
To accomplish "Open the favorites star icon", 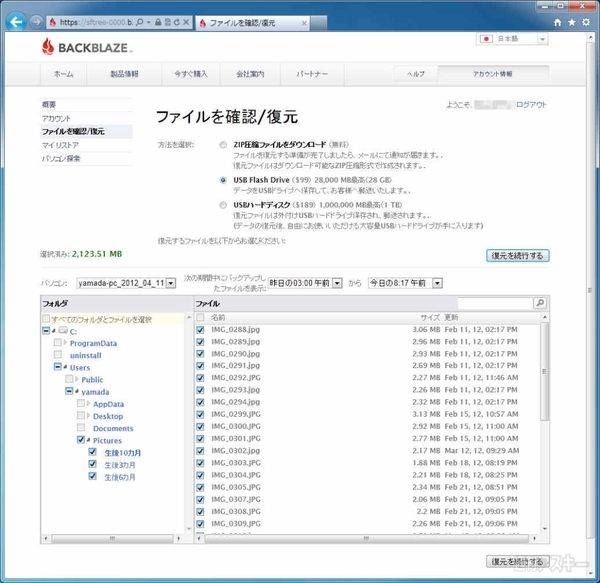I will pos(572,23).
